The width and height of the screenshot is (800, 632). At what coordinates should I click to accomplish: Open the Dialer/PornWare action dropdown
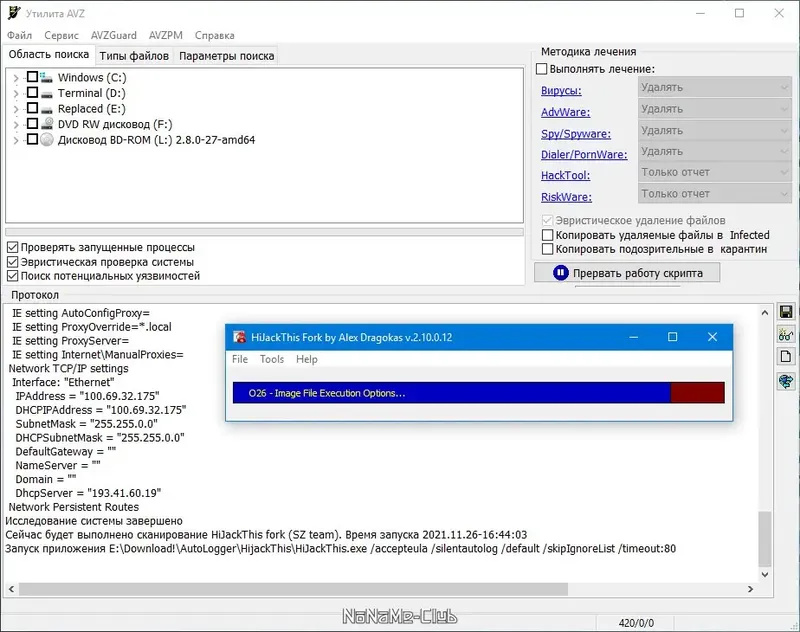714,151
